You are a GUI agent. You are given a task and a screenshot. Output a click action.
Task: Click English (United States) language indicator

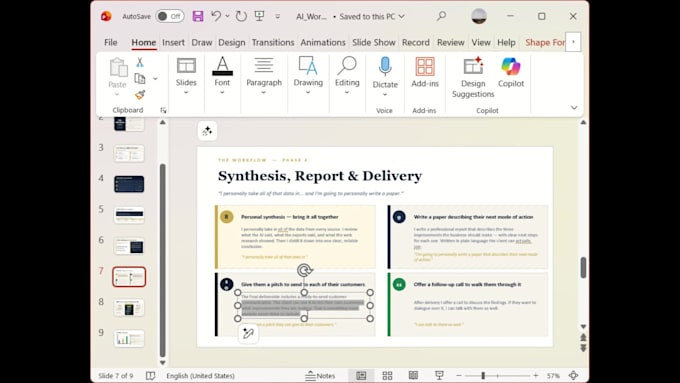click(x=200, y=376)
